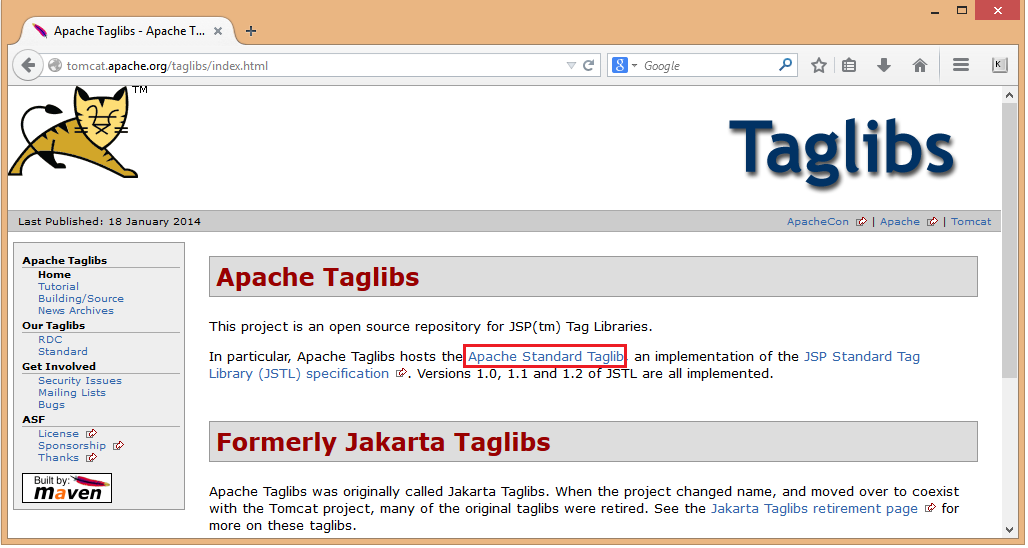The image size is (1028, 548).
Task: Open the Thanks sidebar link
Action: tap(58, 458)
